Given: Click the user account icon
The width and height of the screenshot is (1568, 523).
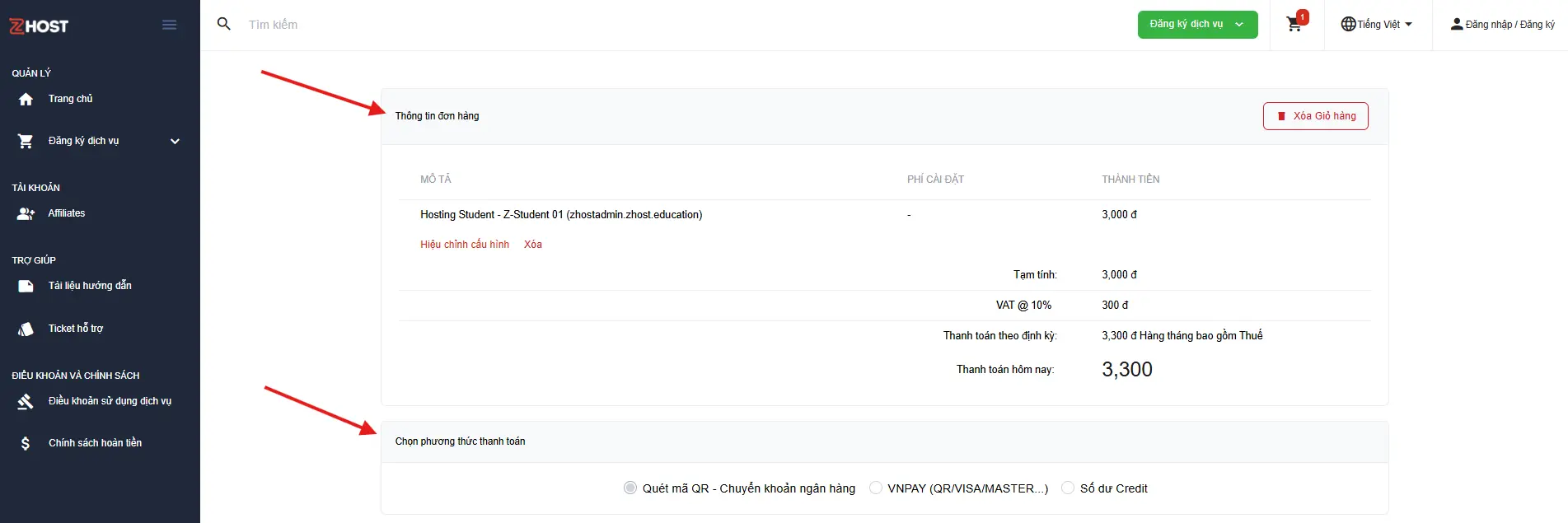Looking at the screenshot, I should (x=1457, y=25).
